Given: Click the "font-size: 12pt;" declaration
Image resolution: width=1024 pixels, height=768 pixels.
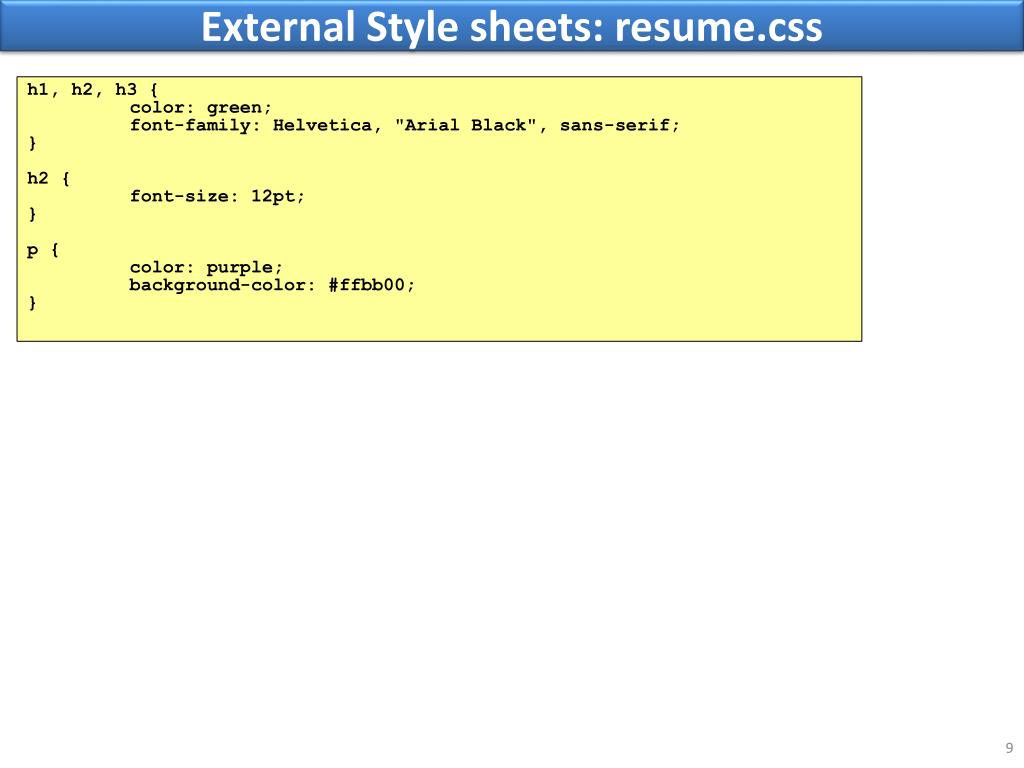Looking at the screenshot, I should (217, 197).
